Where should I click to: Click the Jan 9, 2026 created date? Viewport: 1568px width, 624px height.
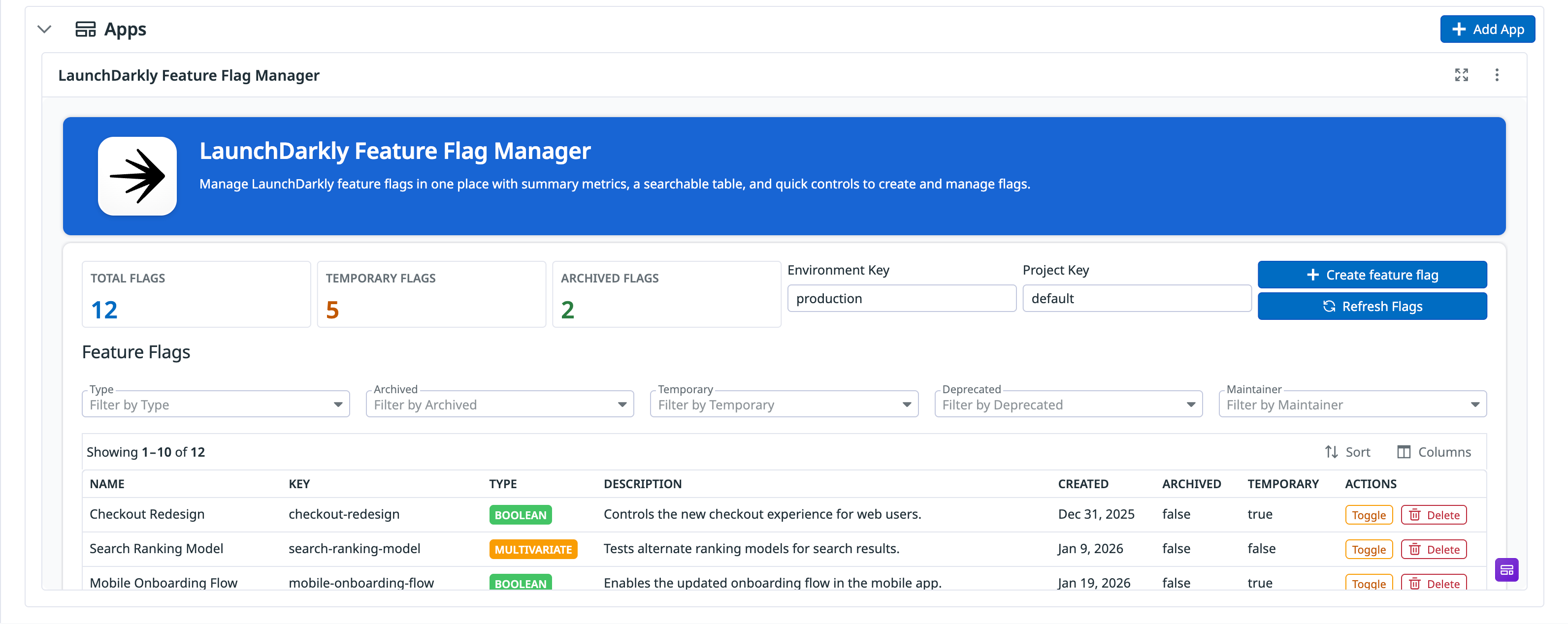tap(1091, 549)
